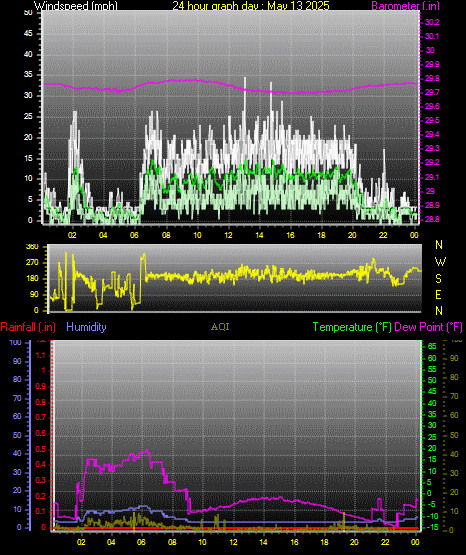Click the 'S' compass direction label
Viewport: 466px width, 555px height.
pos(438,279)
